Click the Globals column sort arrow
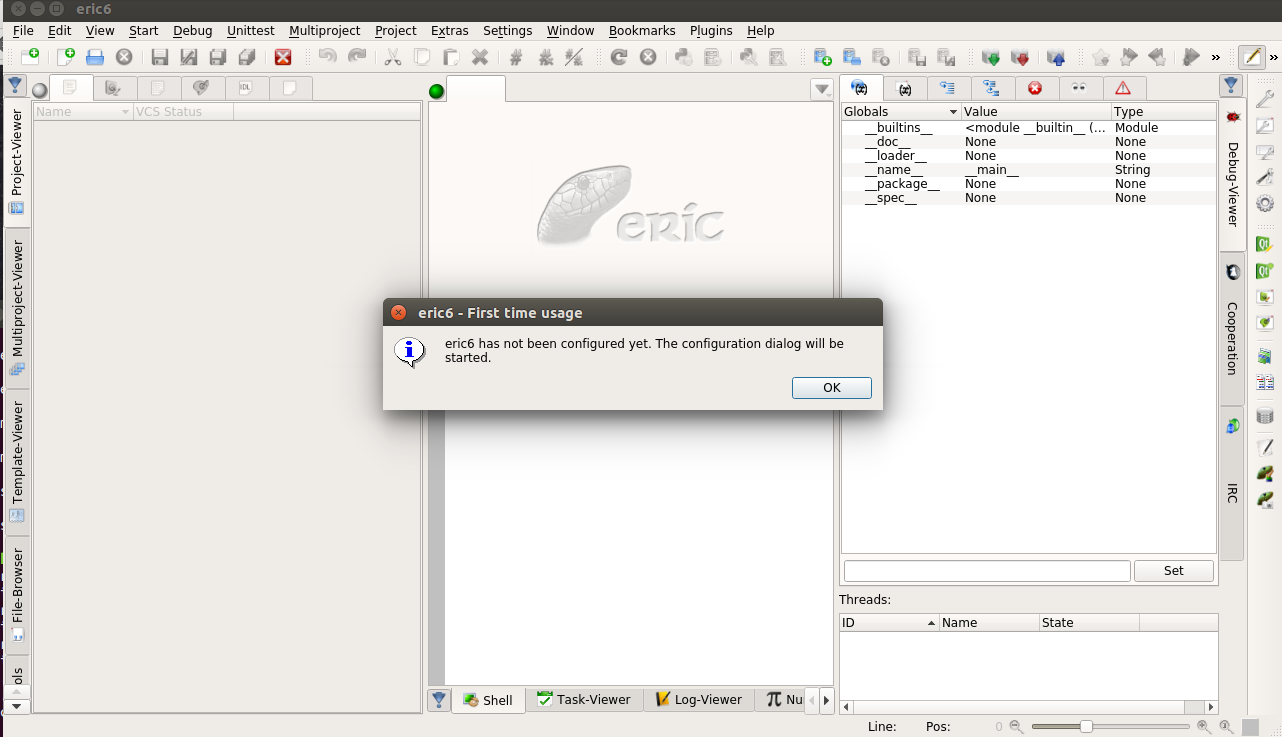 (953, 112)
